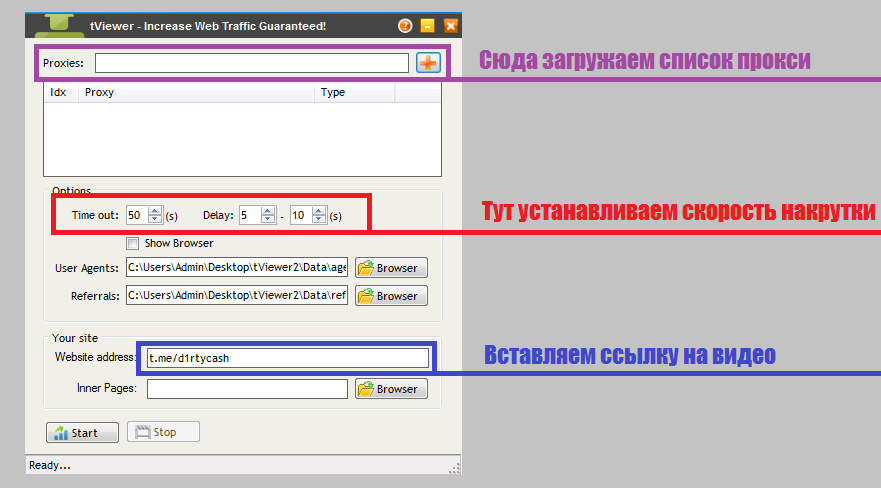Viewport: 881px width, 488px height.
Task: Minimize the tViewer window
Action: coord(428,26)
